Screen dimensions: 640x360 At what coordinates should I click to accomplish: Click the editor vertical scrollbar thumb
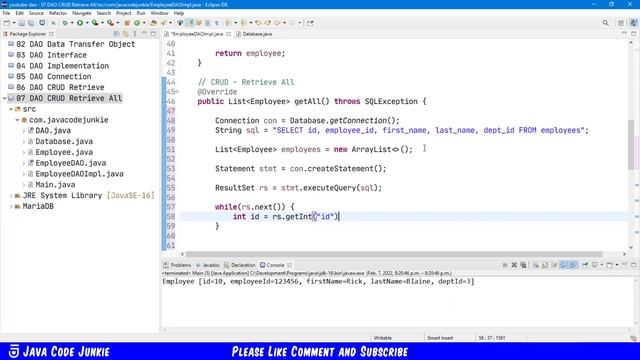pyautogui.click(x=631, y=144)
